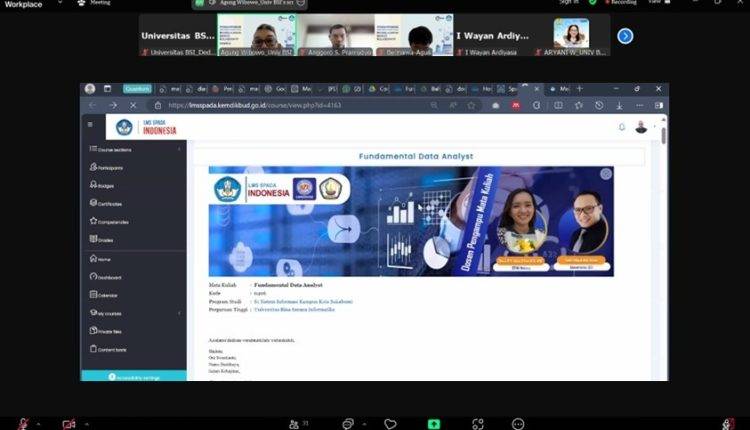Click green Share Screen button

434,424
